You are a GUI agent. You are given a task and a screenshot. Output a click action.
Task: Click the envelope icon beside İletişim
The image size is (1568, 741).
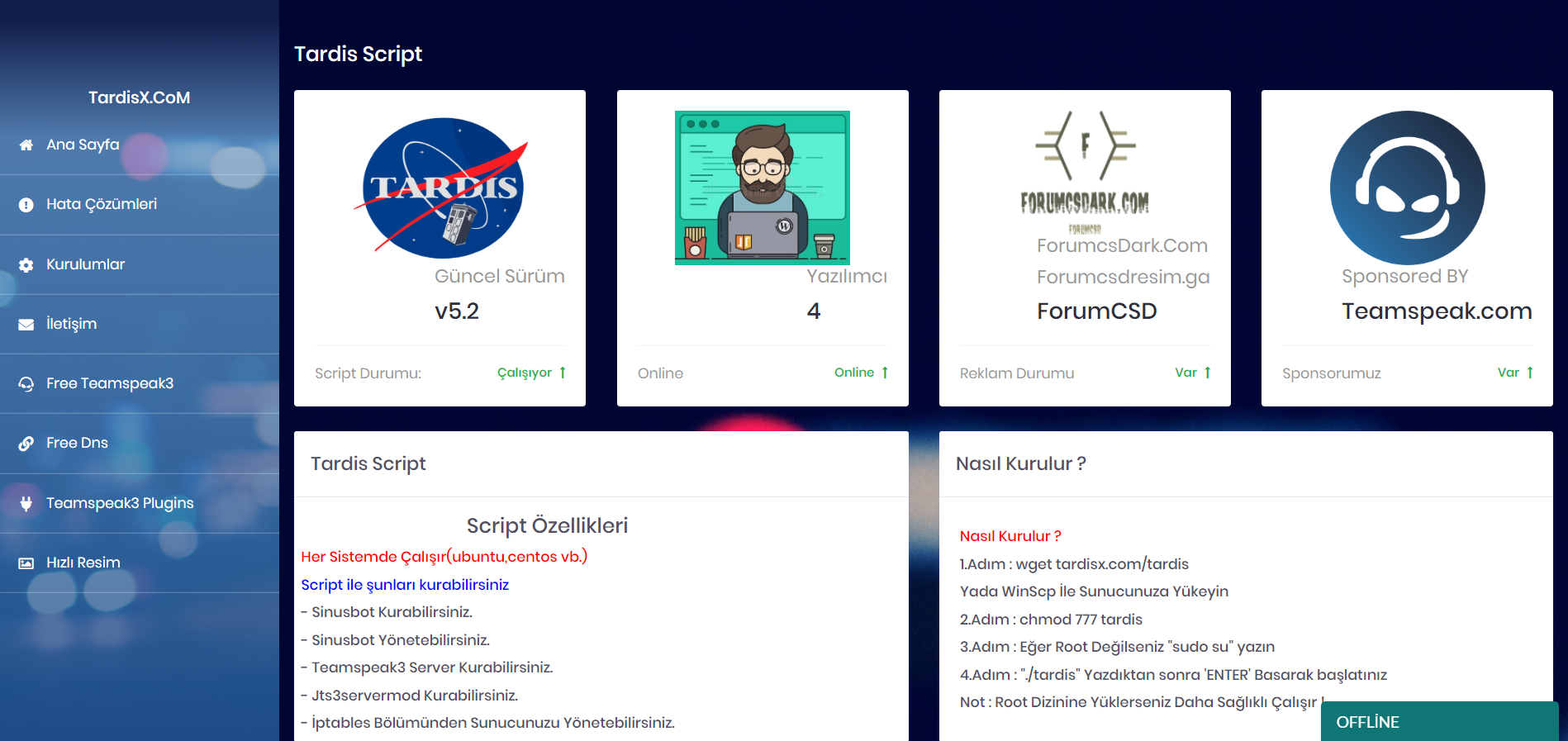[26, 325]
